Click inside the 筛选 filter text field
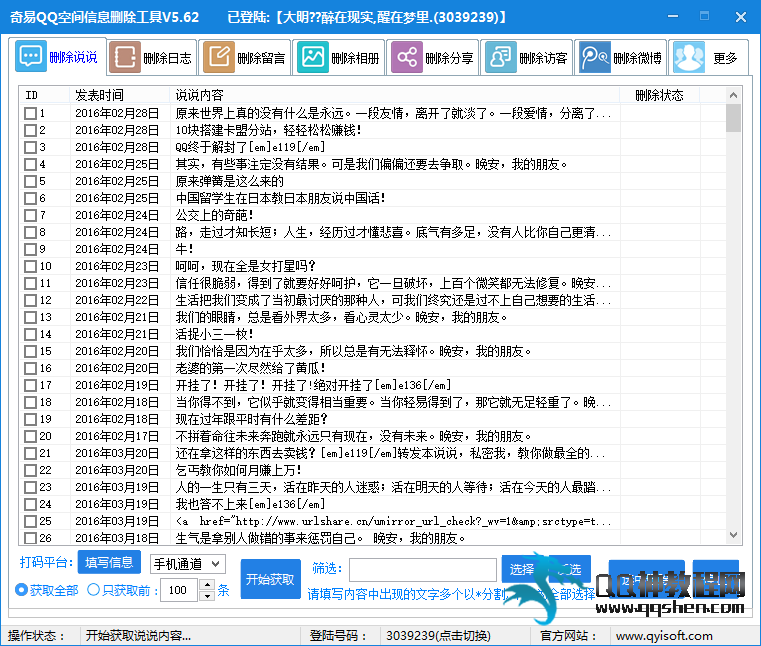Screen dimensions: 761x646 [x=423, y=570]
